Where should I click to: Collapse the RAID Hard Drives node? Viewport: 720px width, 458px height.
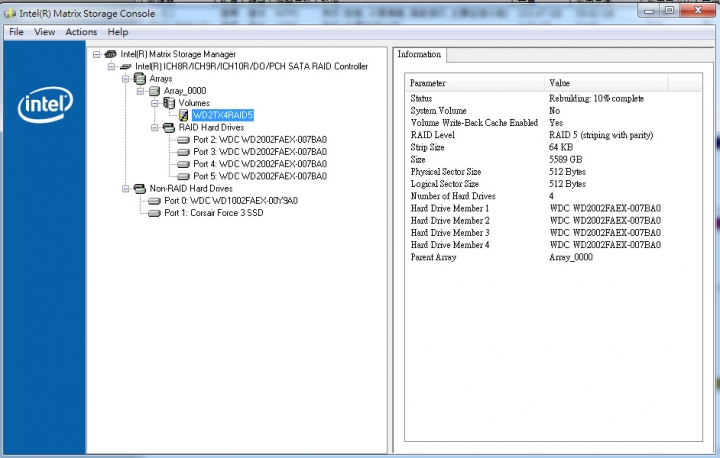pos(155,127)
